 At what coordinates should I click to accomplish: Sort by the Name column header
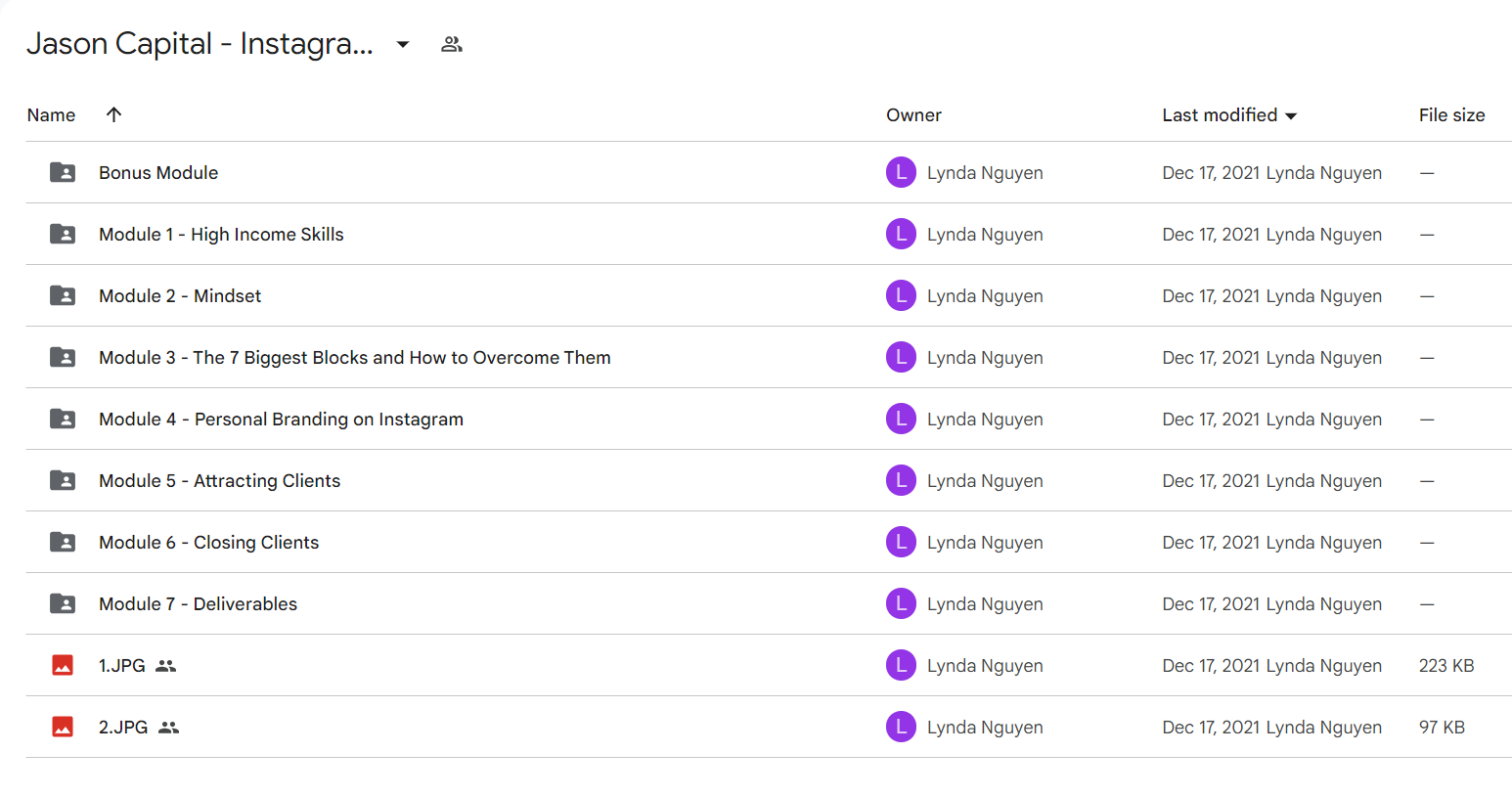tap(51, 114)
